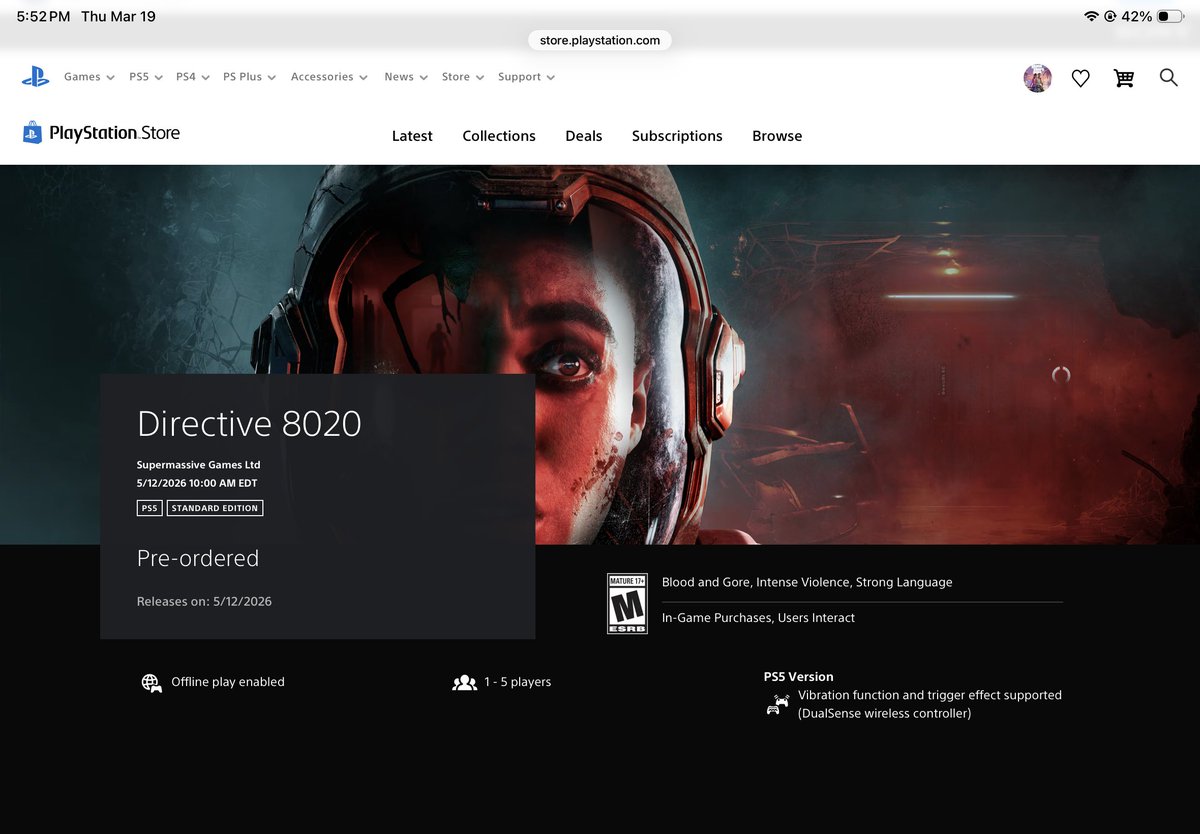Viewport: 1200px width, 834px height.
Task: Tap the Wi-Fi status icon
Action: click(1091, 16)
